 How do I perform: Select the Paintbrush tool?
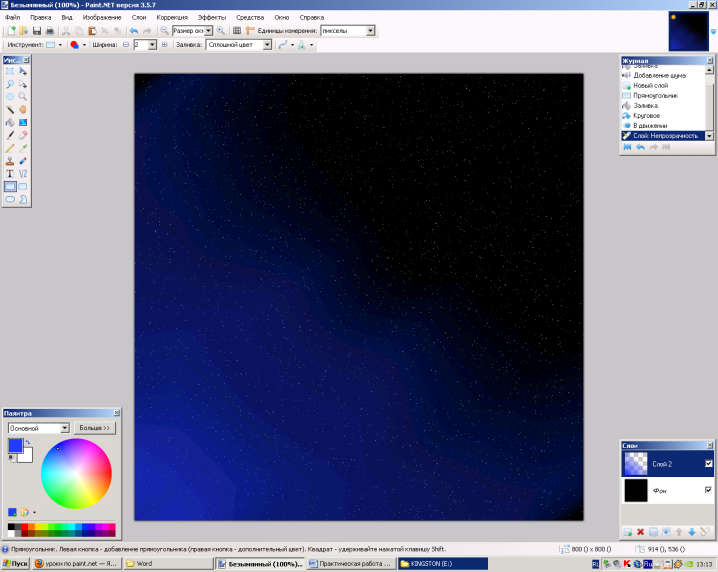[10, 135]
